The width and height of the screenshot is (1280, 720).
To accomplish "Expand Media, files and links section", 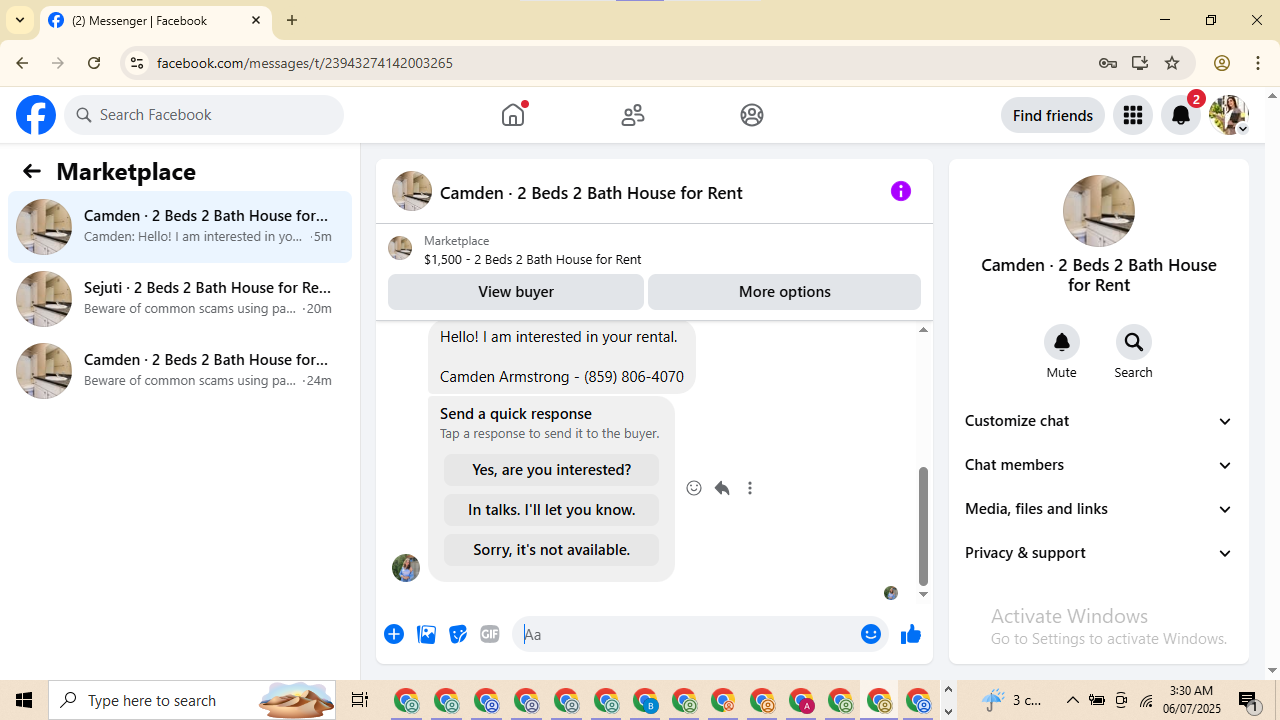I will (1099, 509).
